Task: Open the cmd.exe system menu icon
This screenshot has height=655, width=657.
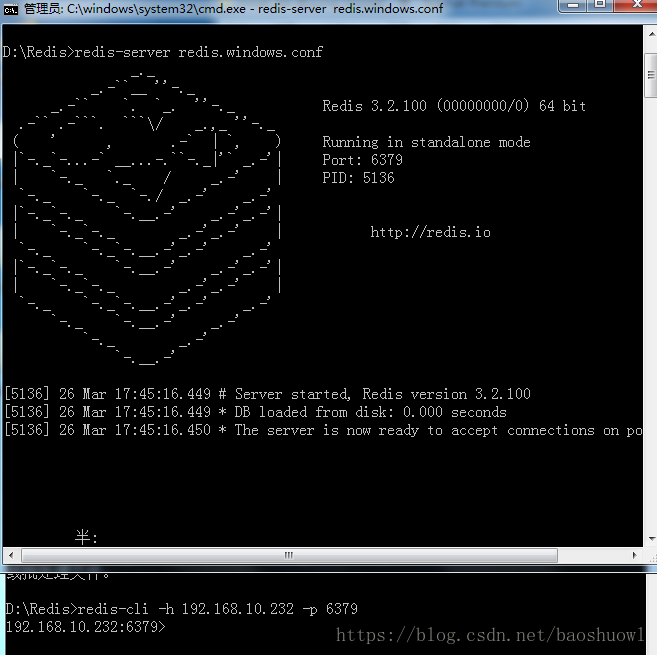Action: coord(10,9)
